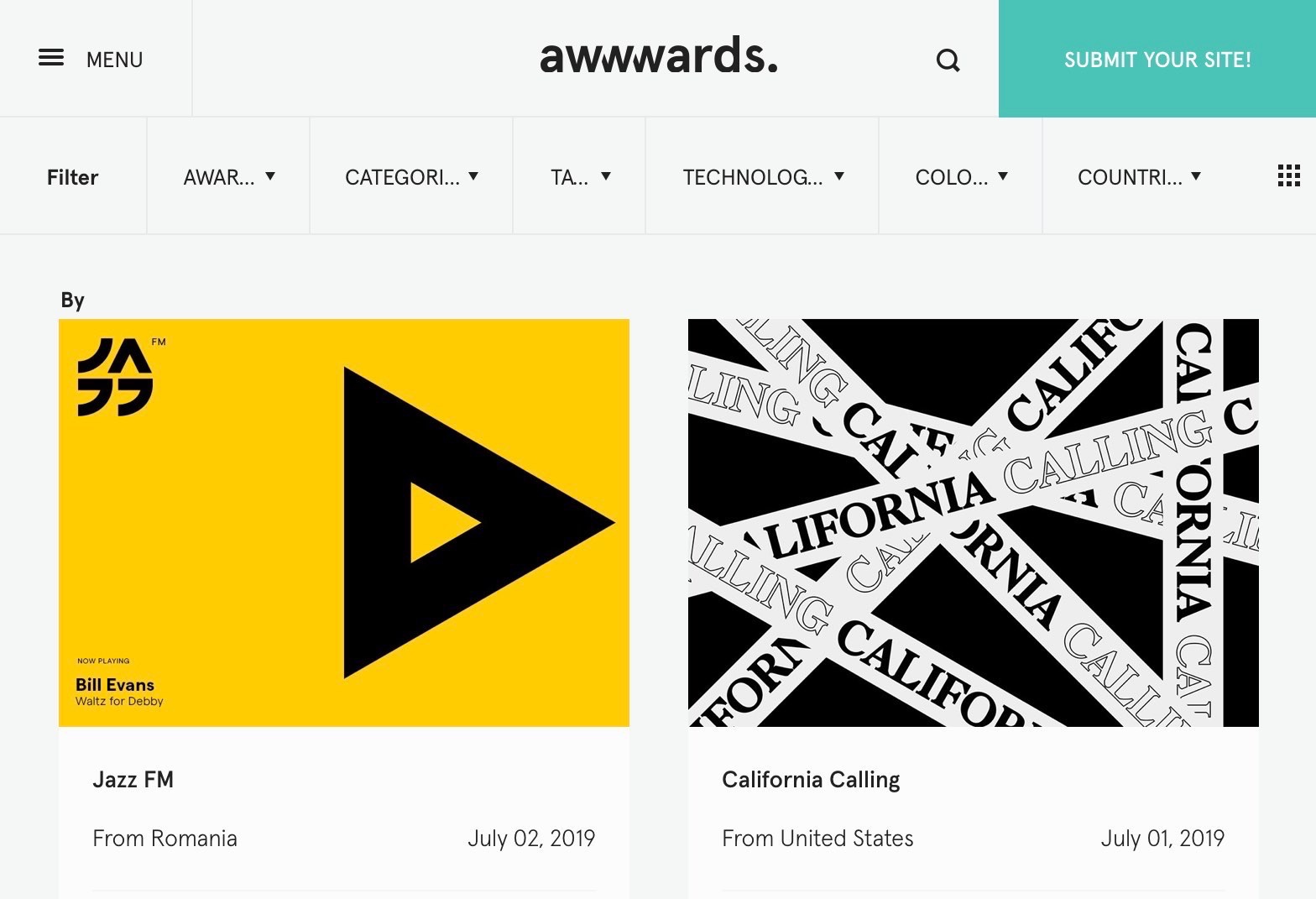
Task: Click the Jazz FM title link
Action: [133, 780]
